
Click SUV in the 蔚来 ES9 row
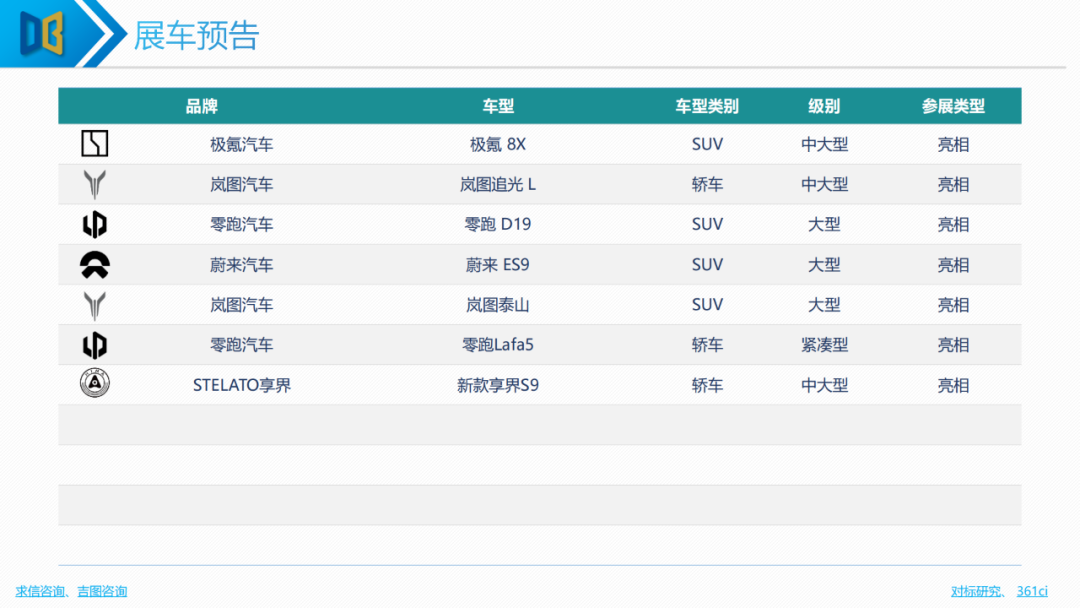click(707, 265)
